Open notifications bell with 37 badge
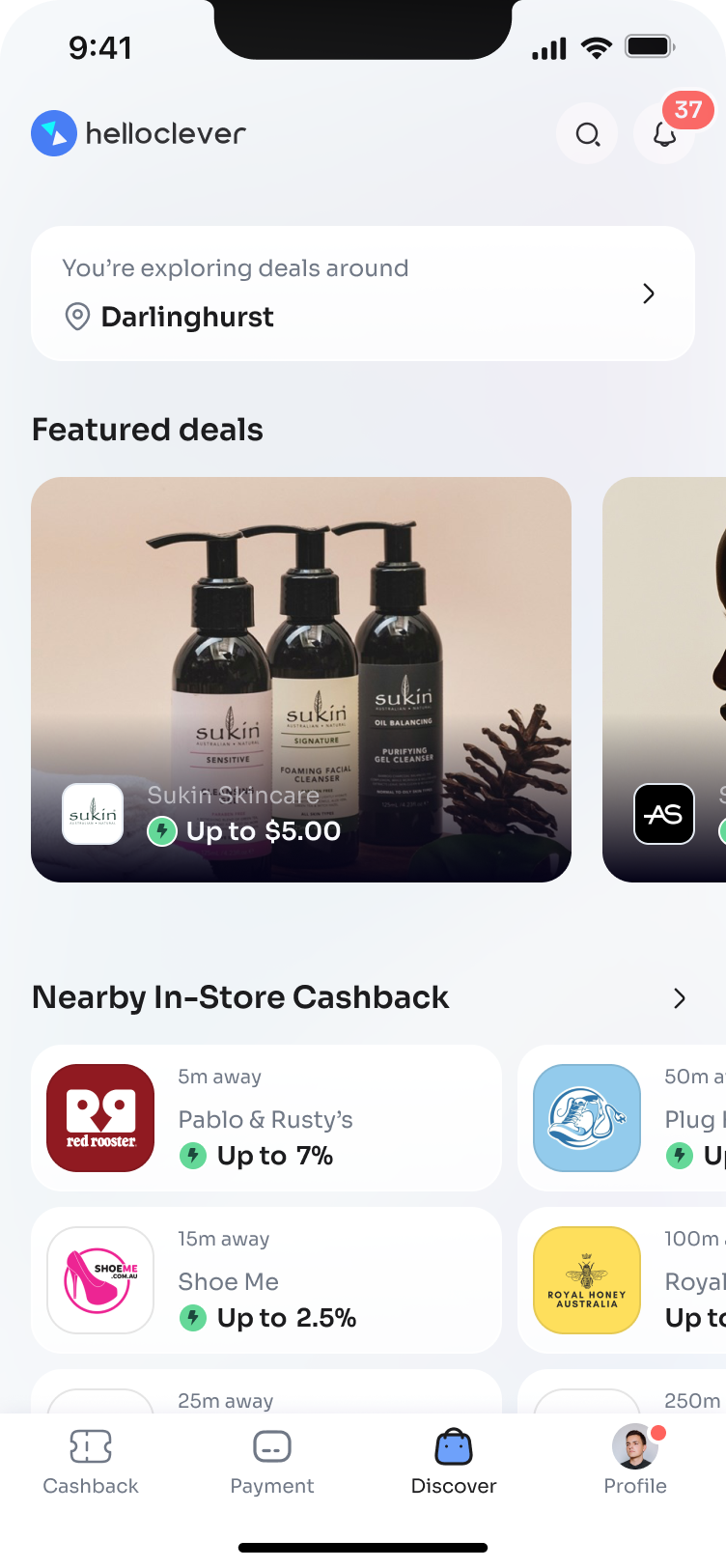The width and height of the screenshot is (726, 1568). coord(665,133)
